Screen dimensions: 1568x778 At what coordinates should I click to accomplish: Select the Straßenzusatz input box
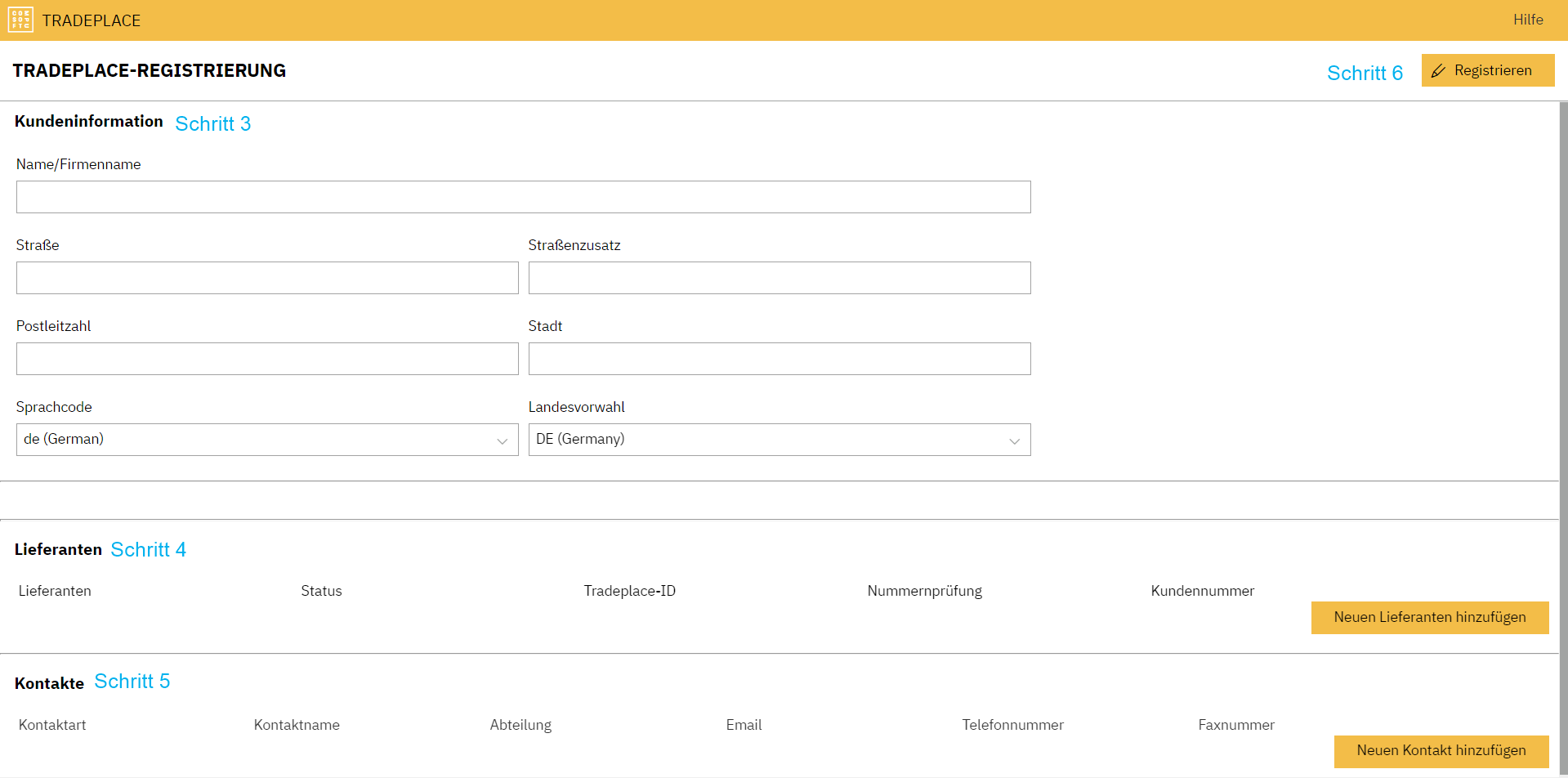point(779,278)
